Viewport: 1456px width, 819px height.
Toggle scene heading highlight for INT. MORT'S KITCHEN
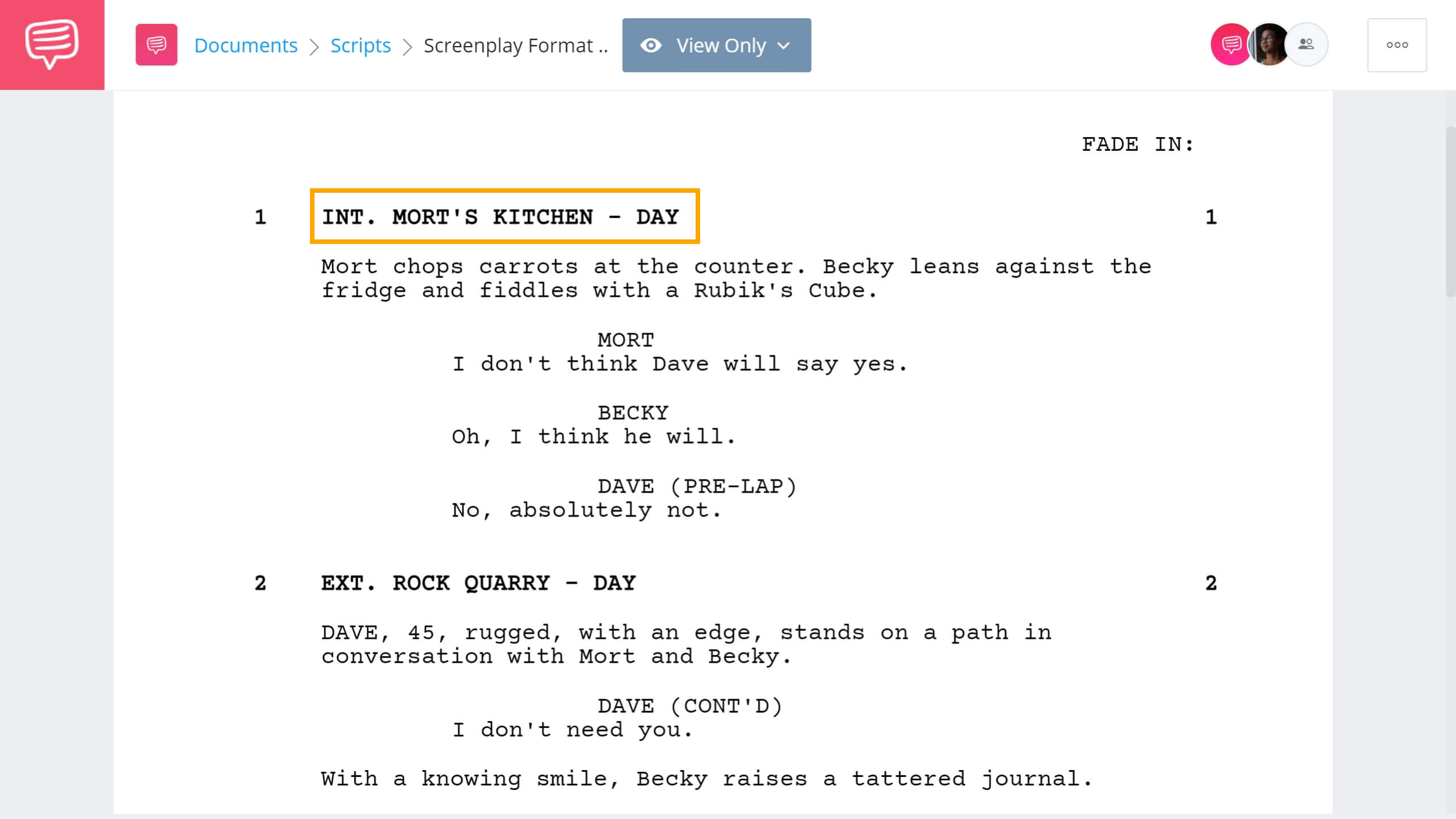click(x=500, y=217)
